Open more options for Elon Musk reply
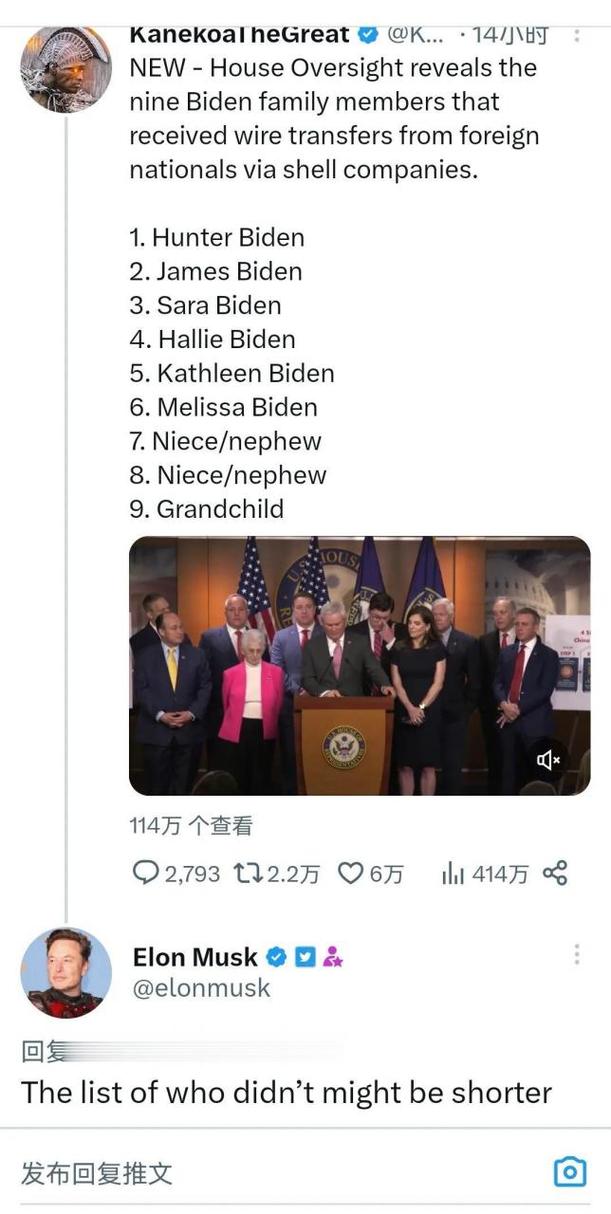Screen dimensions: 611x1214 [577, 955]
